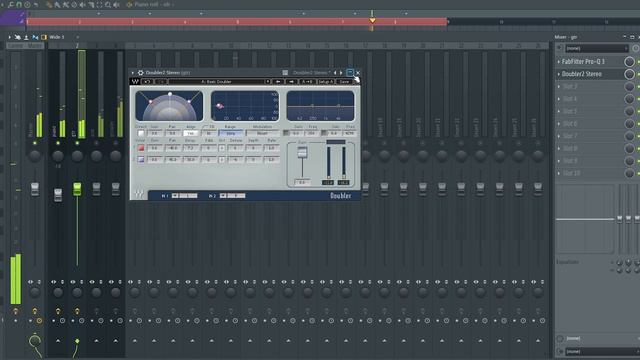This screenshot has width=640, height=360.
Task: Select next plugin arrow in Doubler2 title bar
Action: (341, 73)
